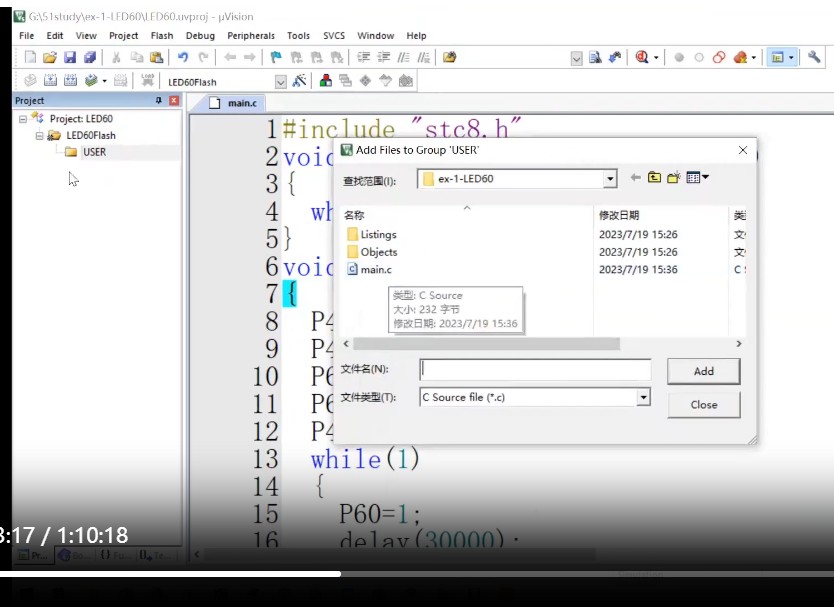
Task: Click the Build target toolbar icon
Action: (51, 81)
